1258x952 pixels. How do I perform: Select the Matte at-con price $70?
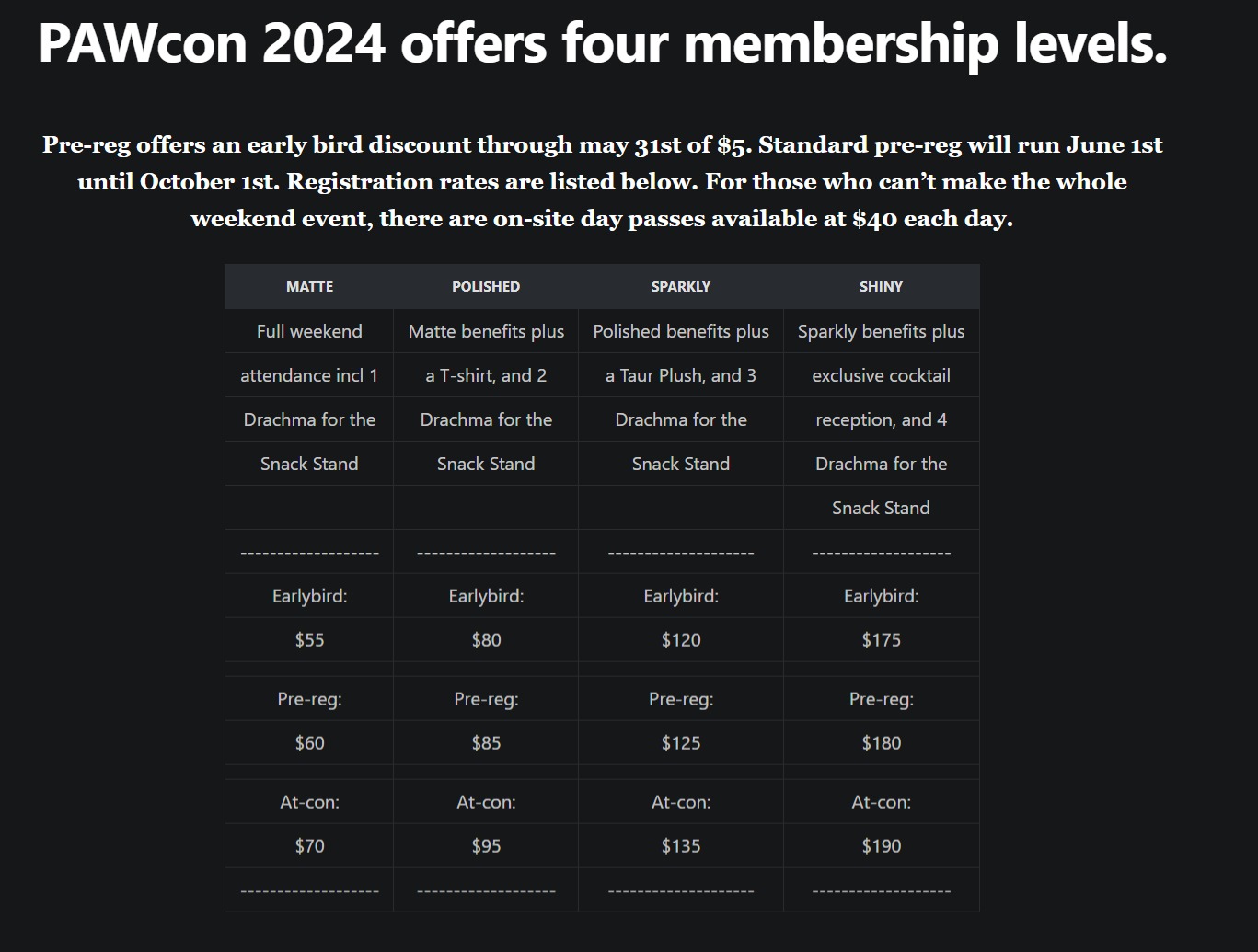[309, 846]
